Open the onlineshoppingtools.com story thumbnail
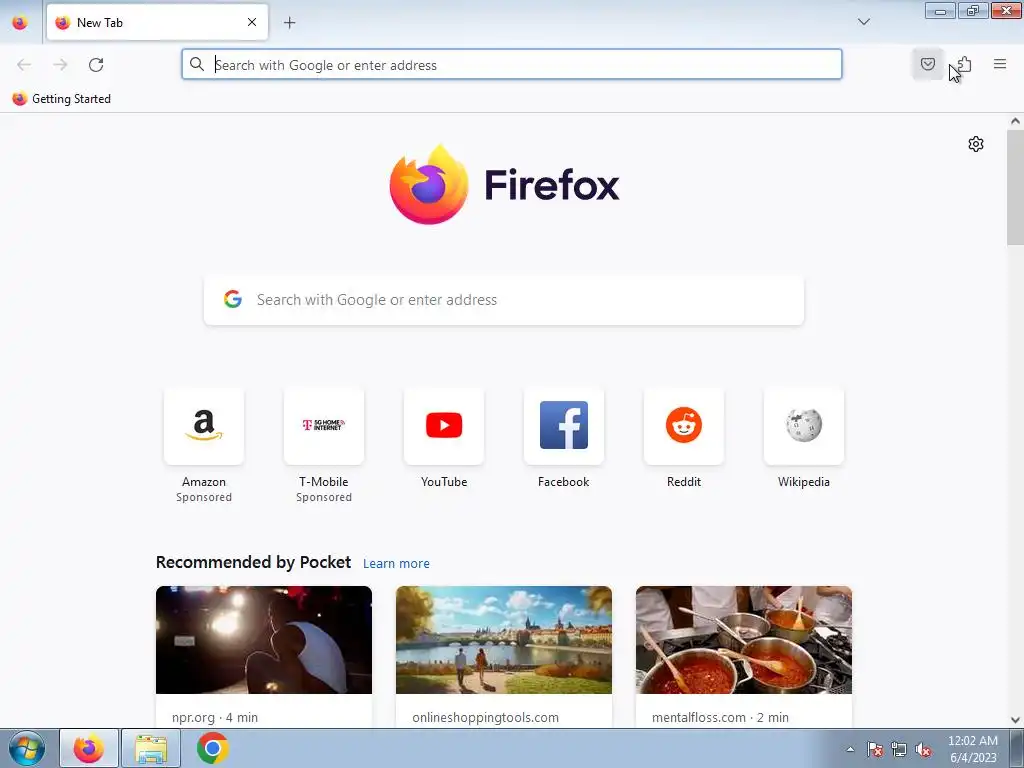1024x768 pixels. point(504,640)
